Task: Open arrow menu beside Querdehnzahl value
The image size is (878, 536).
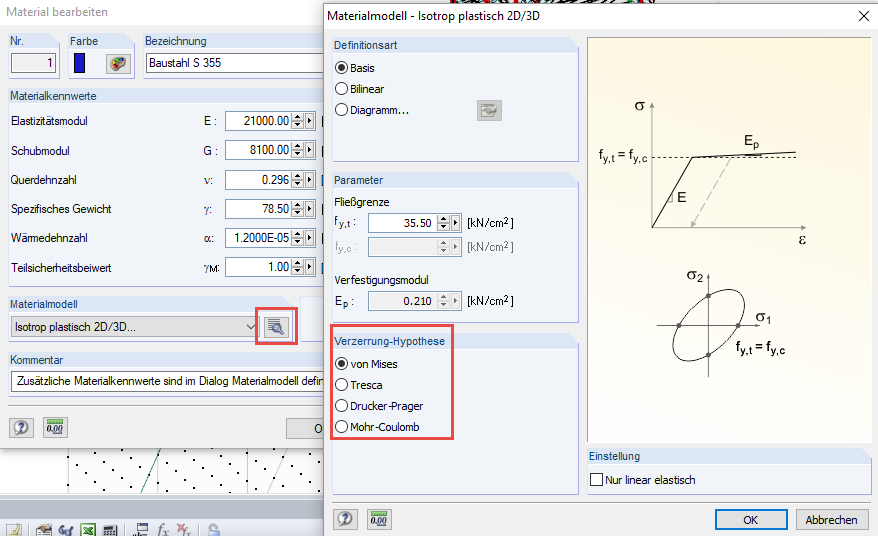Action: [x=309, y=180]
